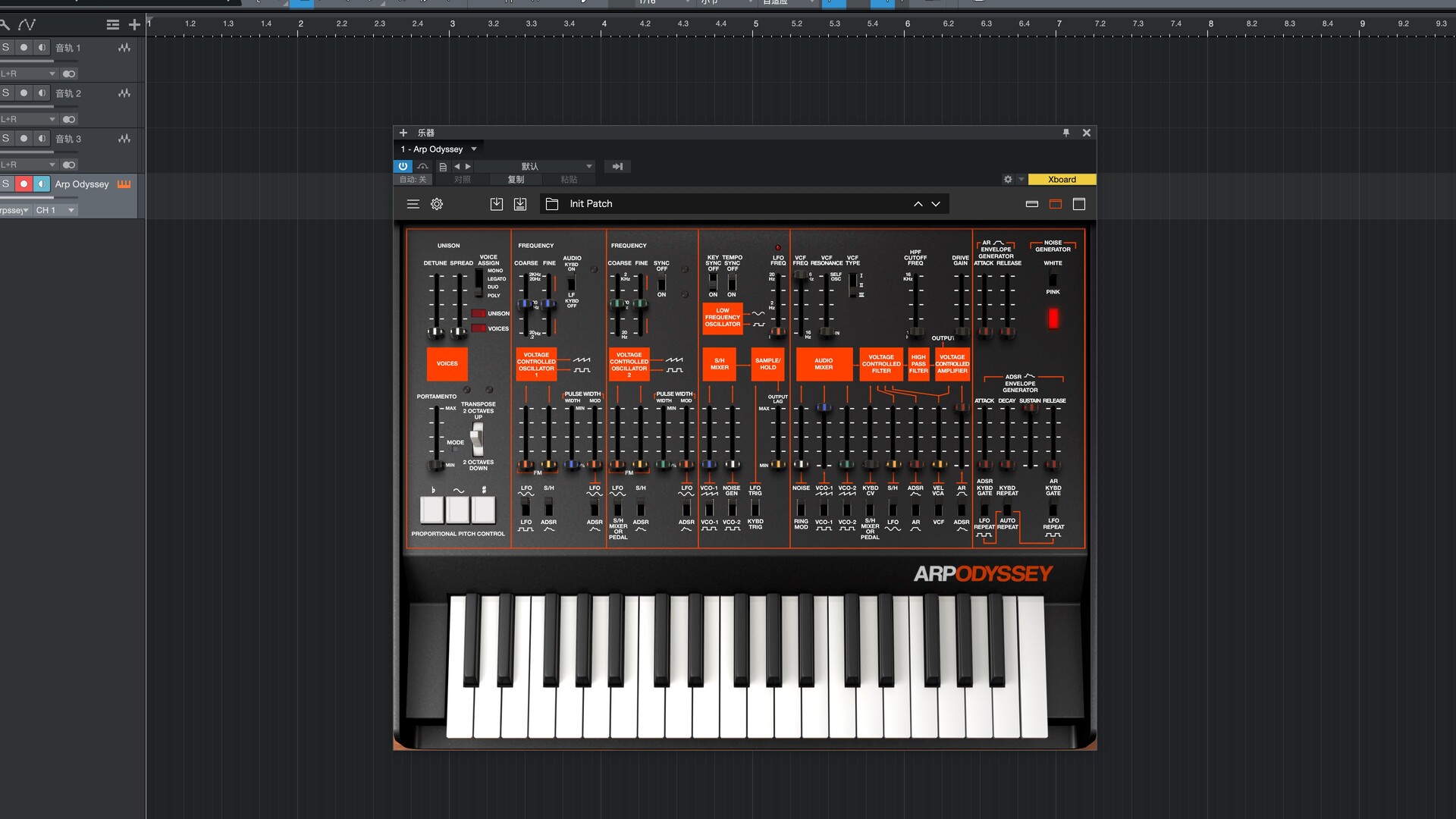Viewport: 1456px width, 819px height.
Task: Select previous patch with up arrow
Action: (x=918, y=204)
